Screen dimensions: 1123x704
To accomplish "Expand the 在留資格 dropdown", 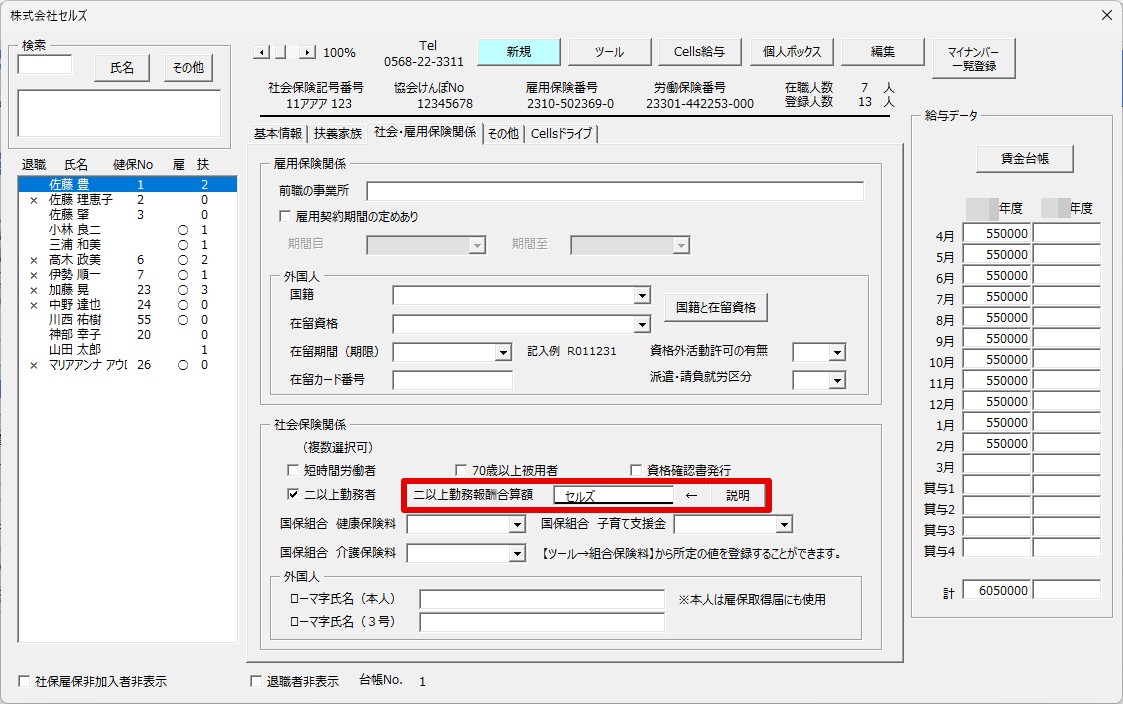I will [642, 324].
